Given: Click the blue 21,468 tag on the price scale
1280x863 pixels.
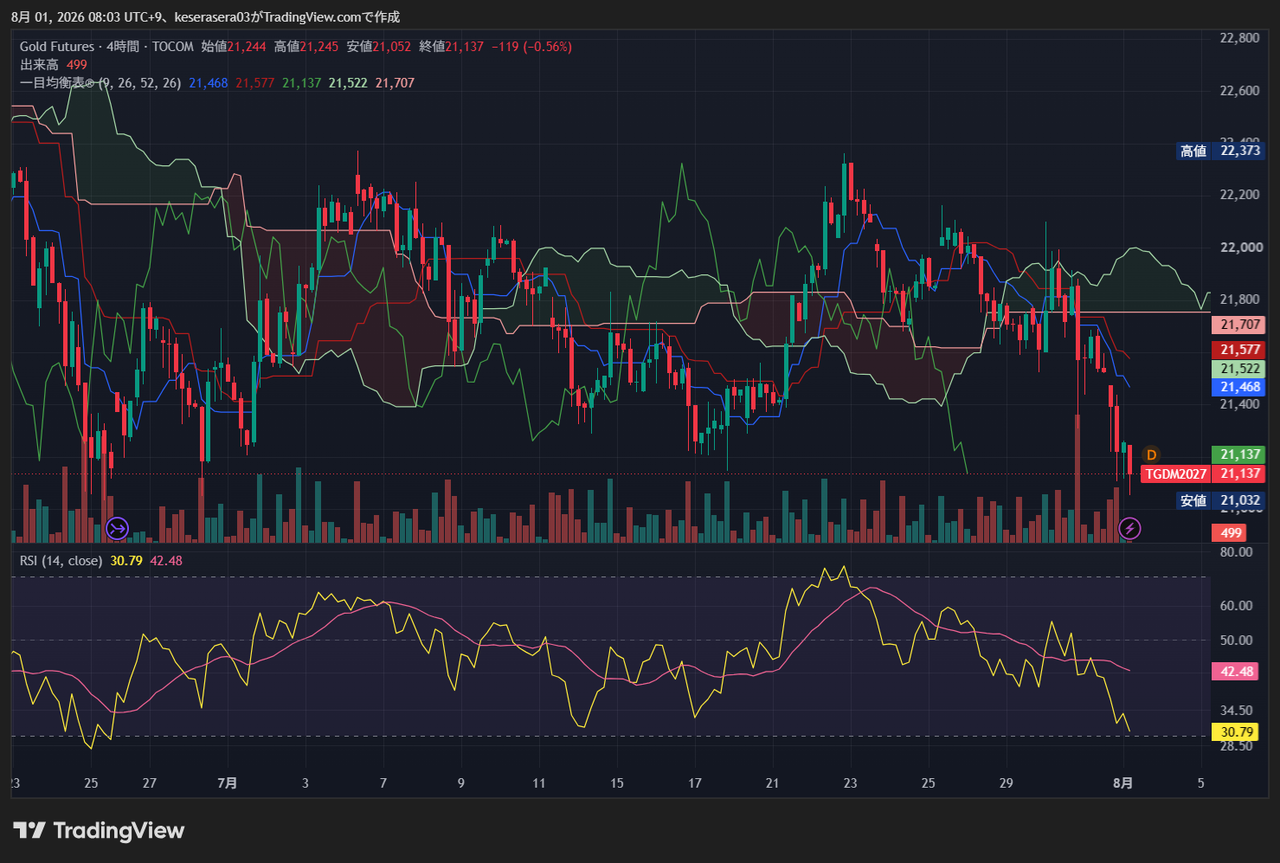Looking at the screenshot, I should coord(1238,387).
